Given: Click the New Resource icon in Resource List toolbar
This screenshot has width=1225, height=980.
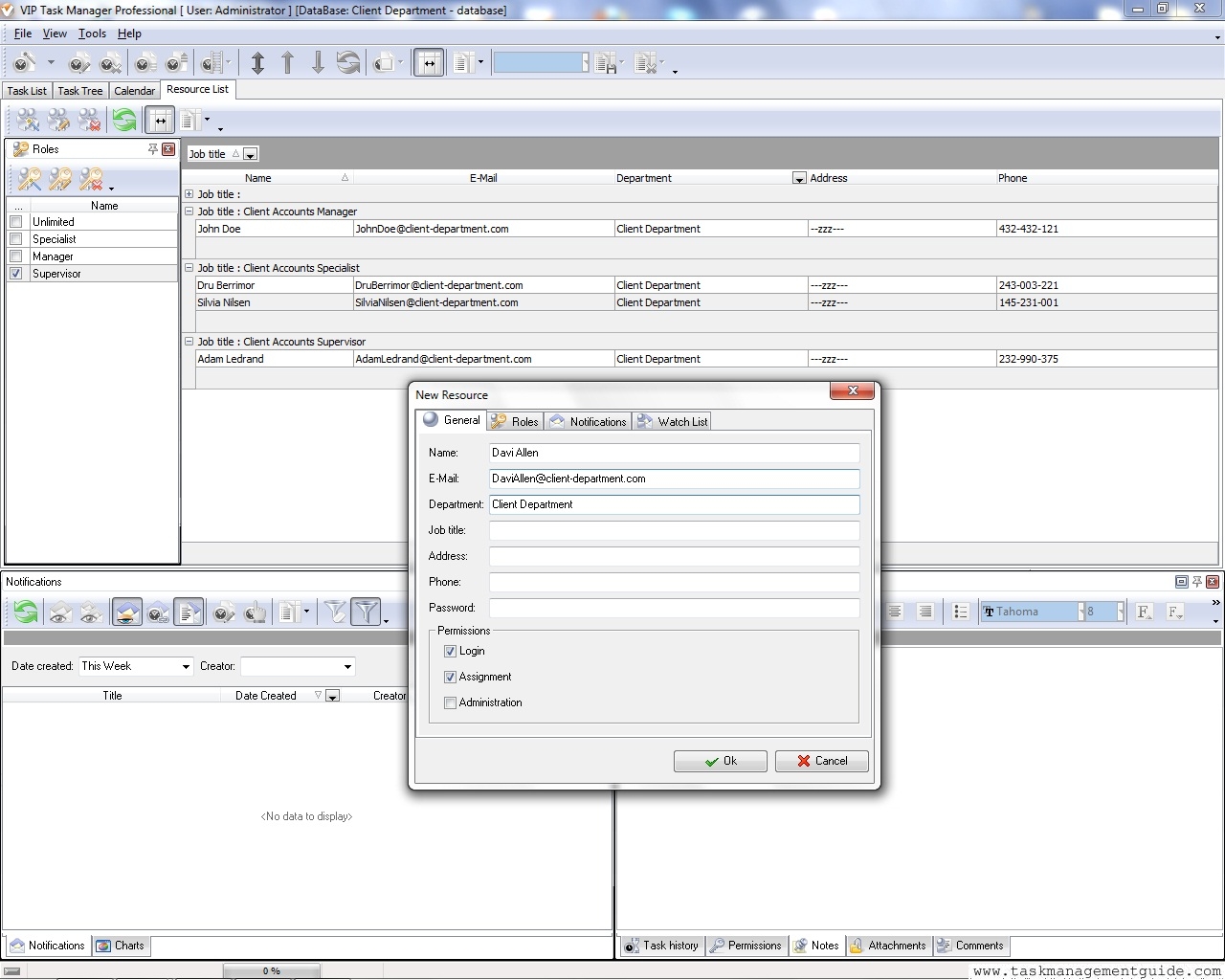Looking at the screenshot, I should click(x=29, y=120).
